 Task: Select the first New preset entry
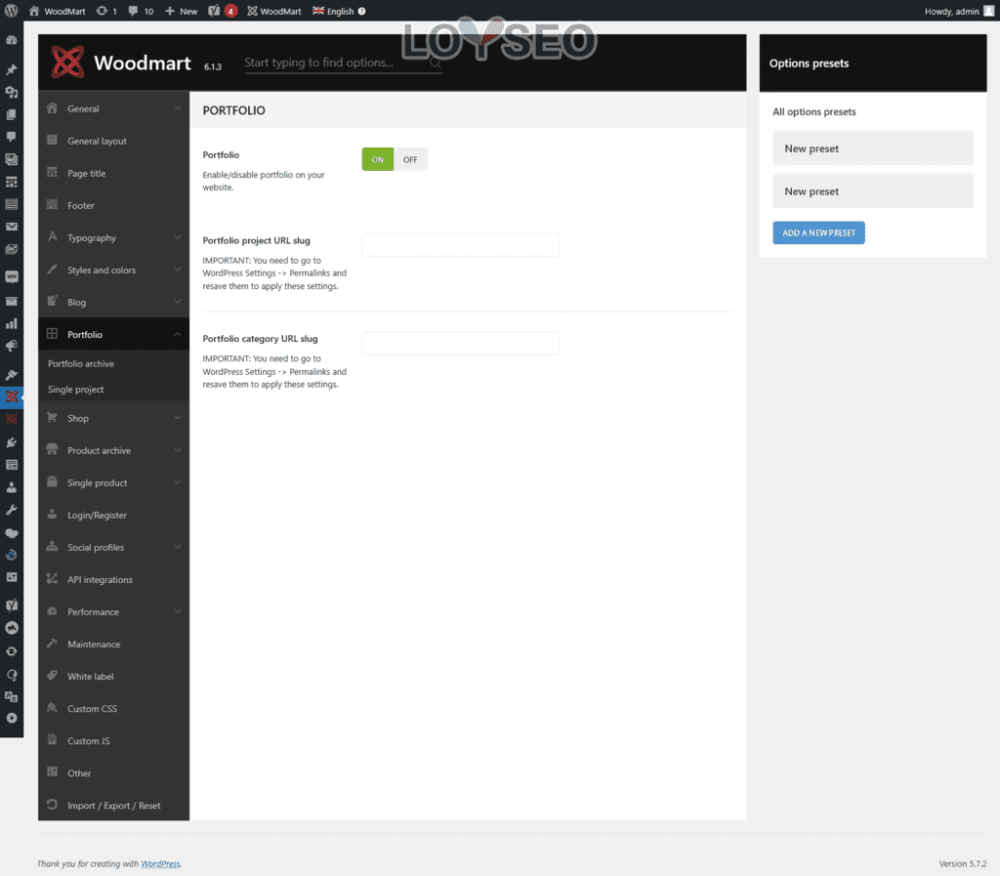pos(872,148)
